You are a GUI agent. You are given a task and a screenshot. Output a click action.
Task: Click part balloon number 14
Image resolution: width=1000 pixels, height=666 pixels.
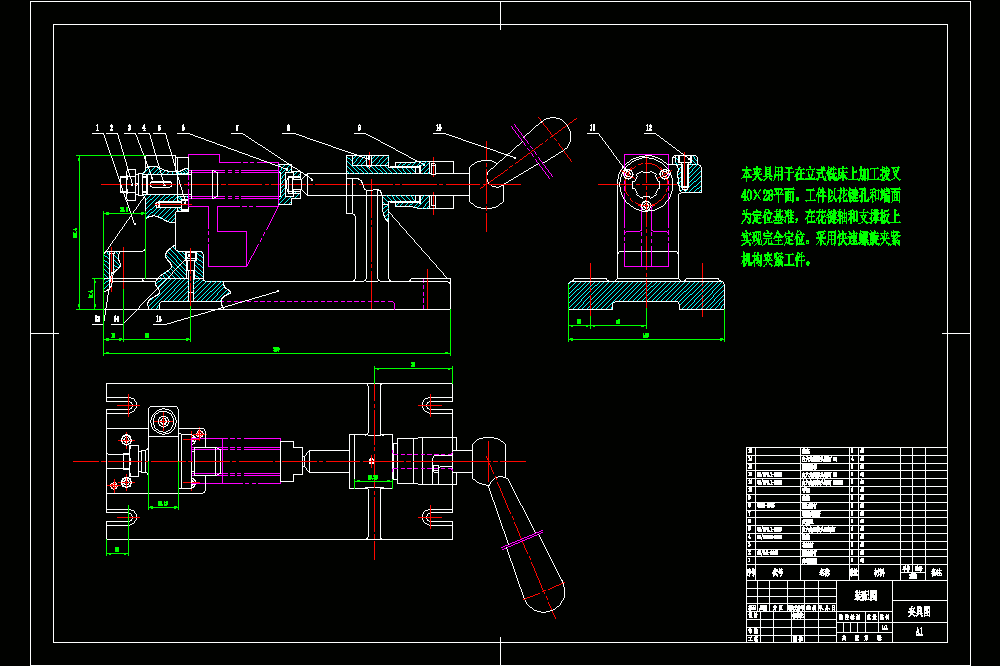pos(117,318)
